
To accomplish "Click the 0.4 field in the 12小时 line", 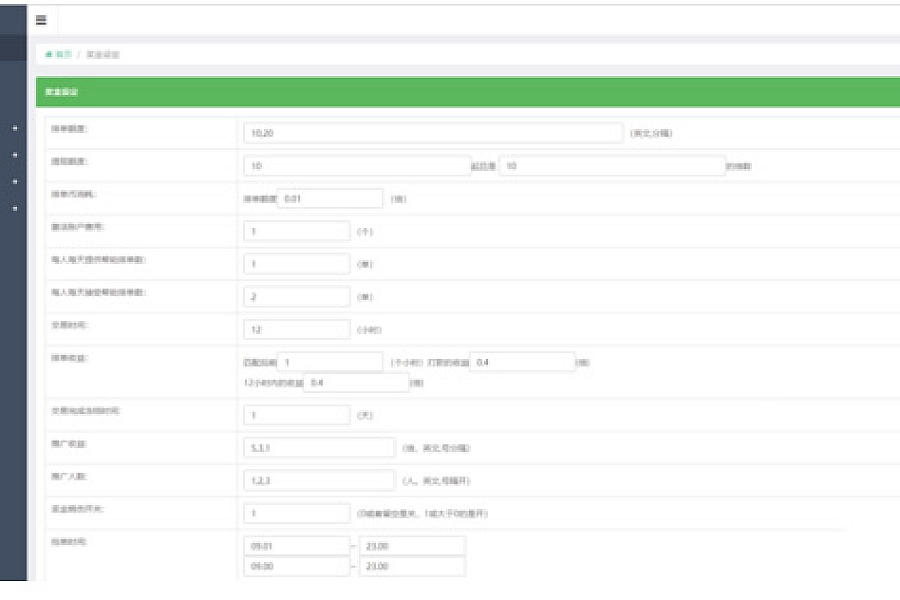I will [356, 382].
